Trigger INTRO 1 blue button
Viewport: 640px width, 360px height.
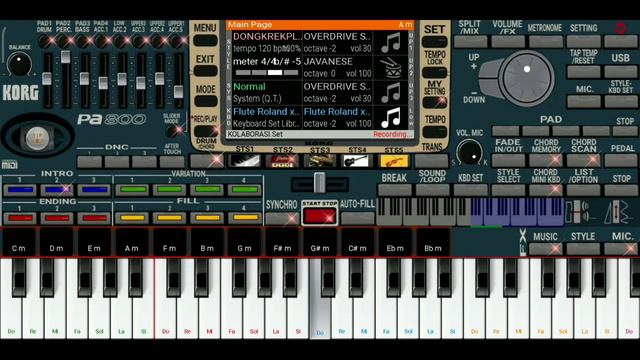coord(20,189)
